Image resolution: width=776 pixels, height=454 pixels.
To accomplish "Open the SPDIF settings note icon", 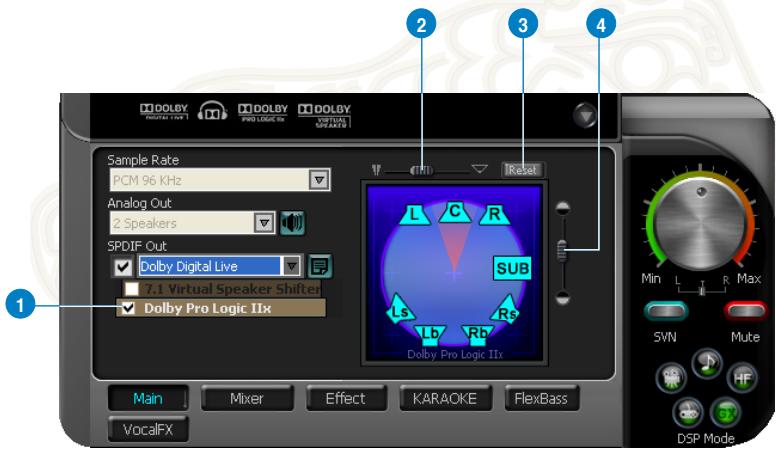I will [320, 266].
